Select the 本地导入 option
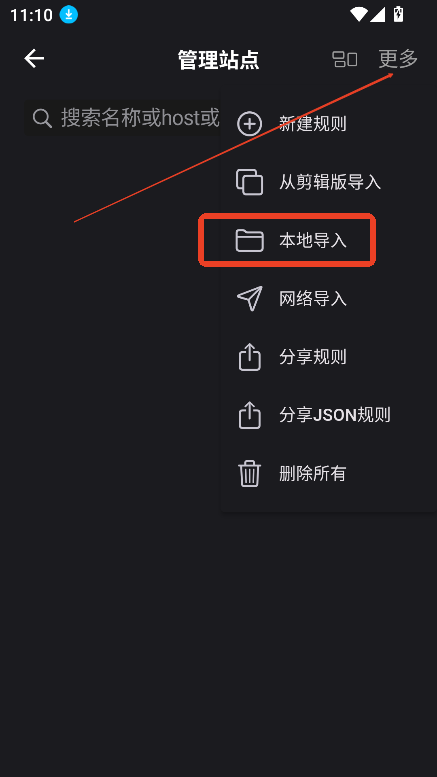This screenshot has width=437, height=777. tap(313, 241)
